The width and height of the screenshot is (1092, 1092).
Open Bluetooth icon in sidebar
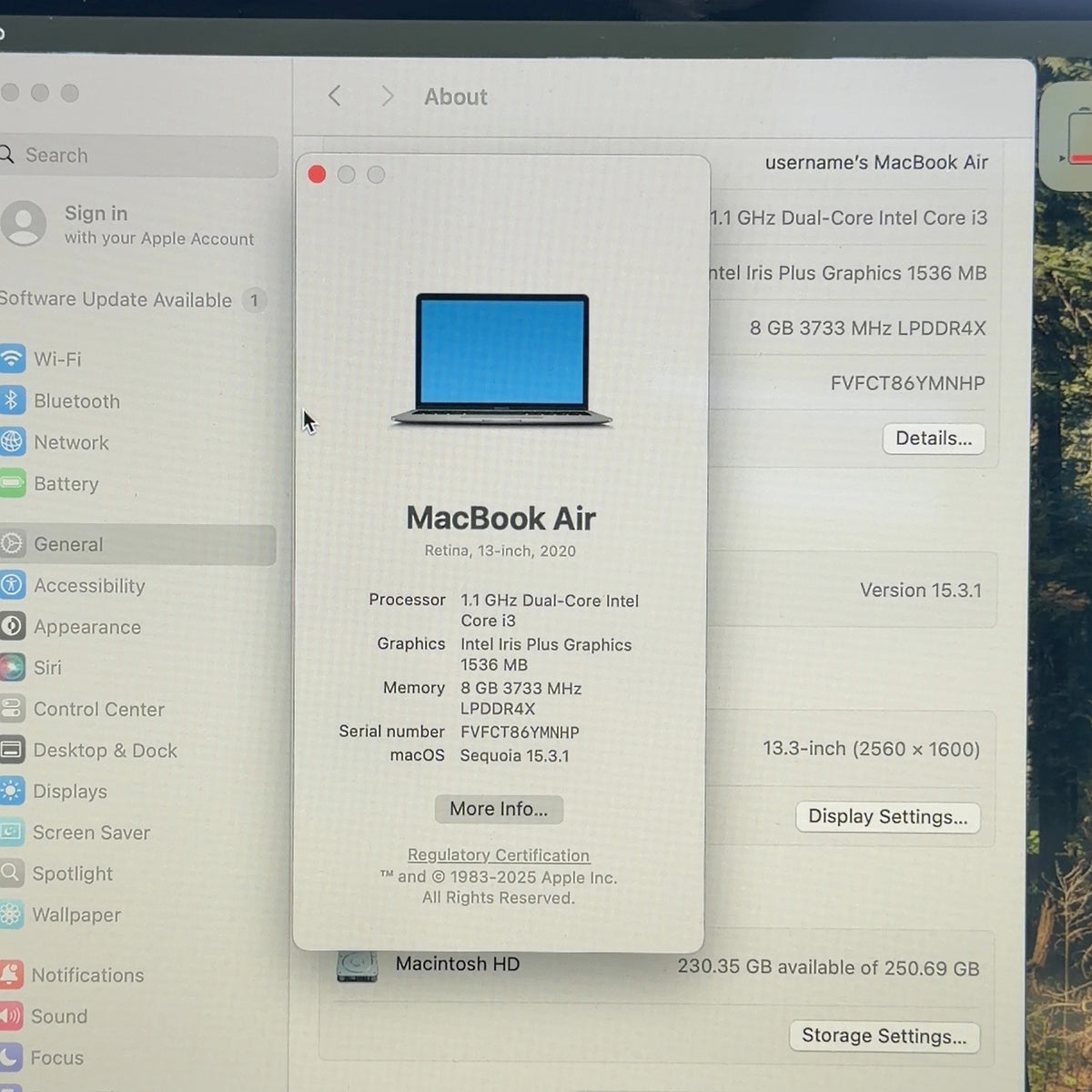(x=12, y=400)
